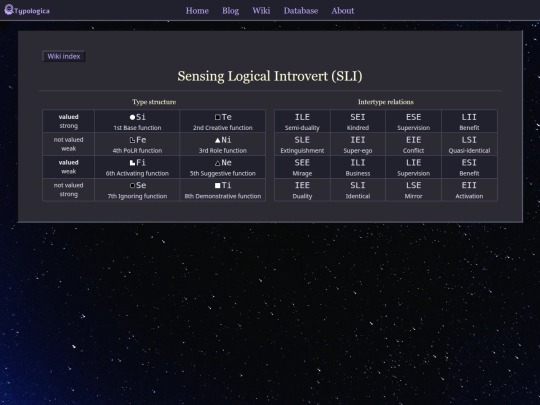
Task: Click the Typologica logo icon
Action: [9, 10]
